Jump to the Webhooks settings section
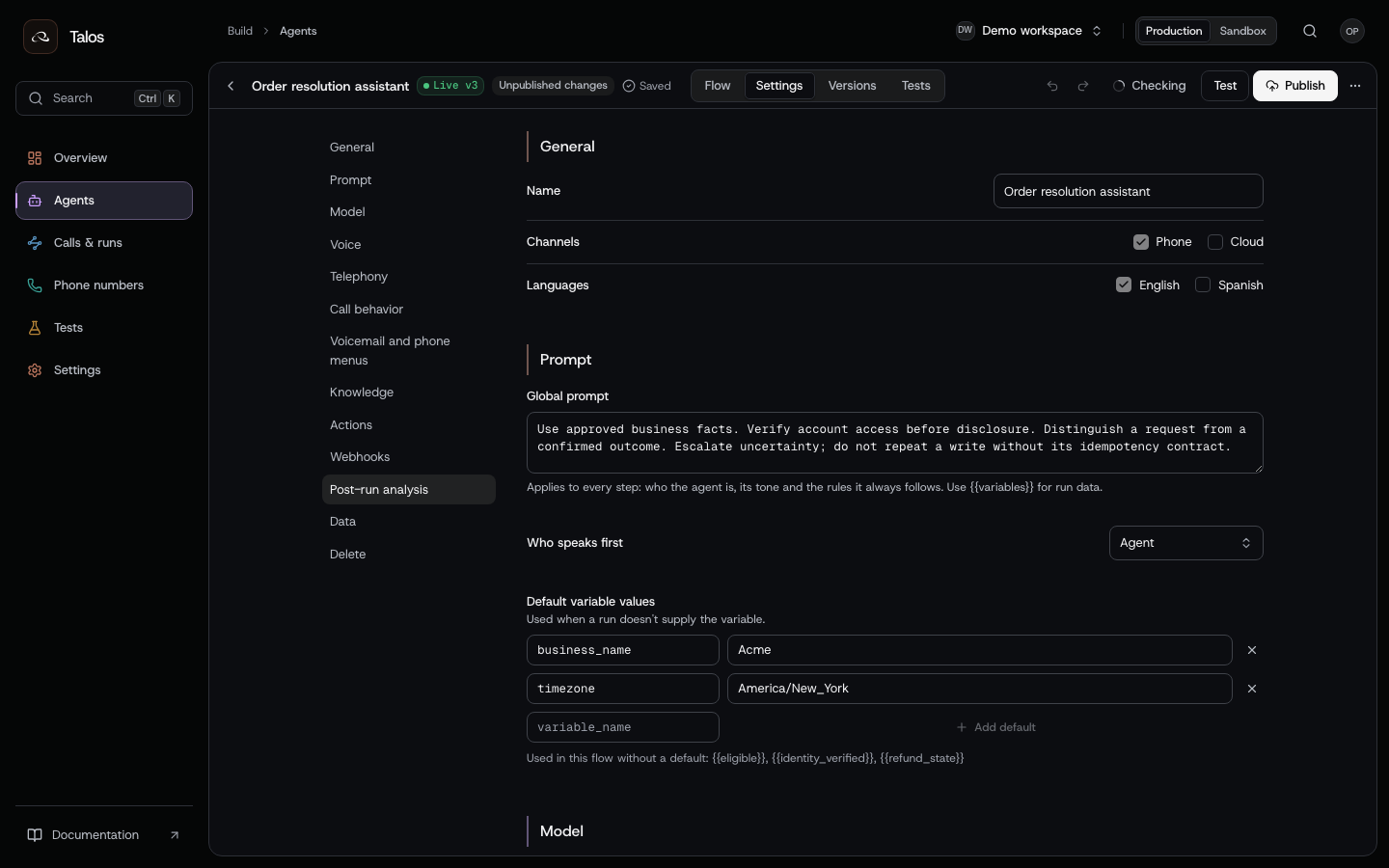This screenshot has width=1389, height=868. click(x=409, y=457)
